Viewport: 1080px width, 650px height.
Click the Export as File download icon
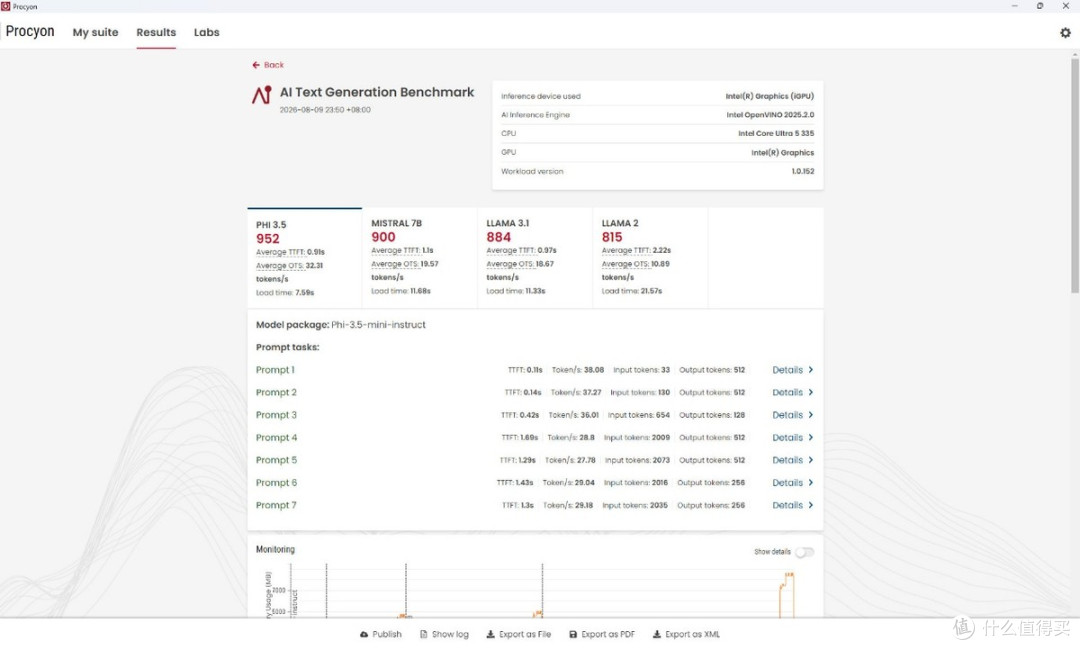click(490, 634)
